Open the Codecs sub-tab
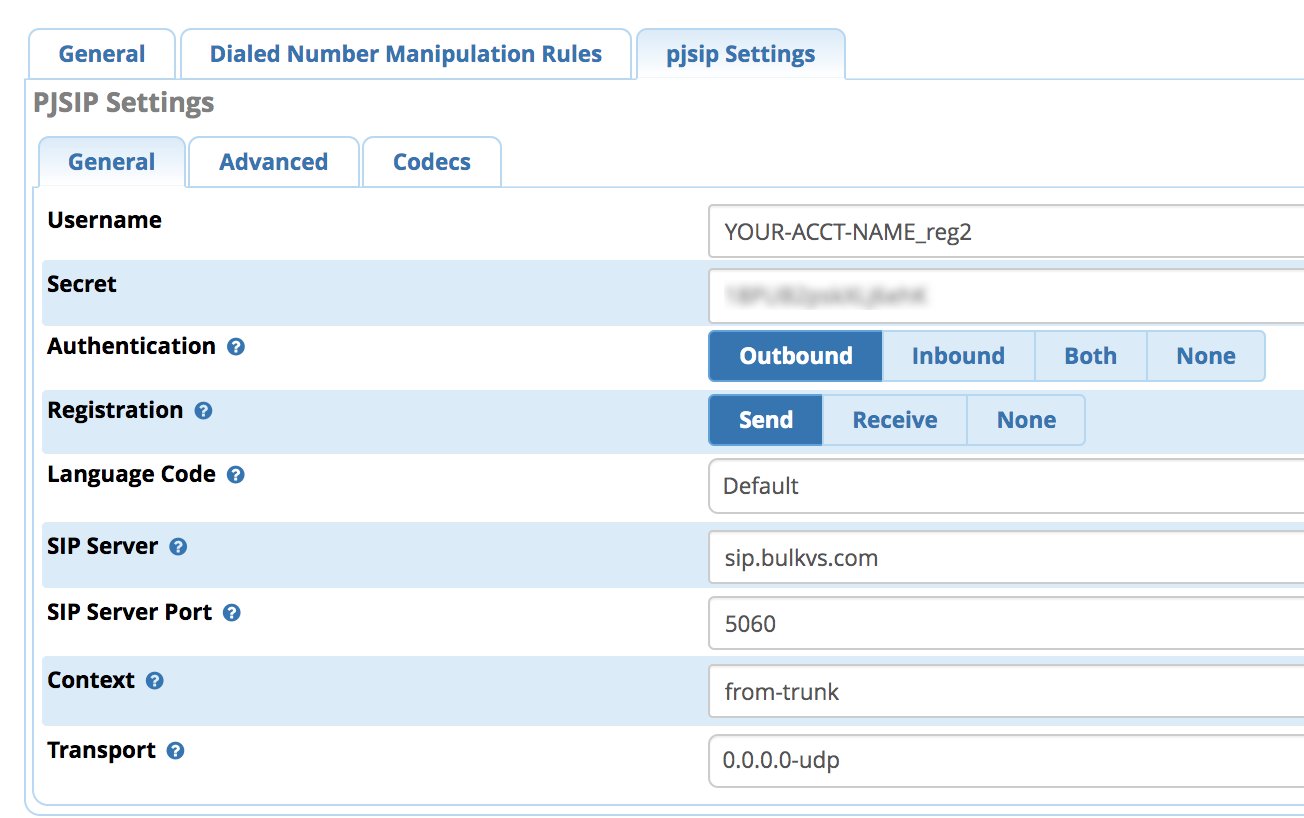 [432, 162]
